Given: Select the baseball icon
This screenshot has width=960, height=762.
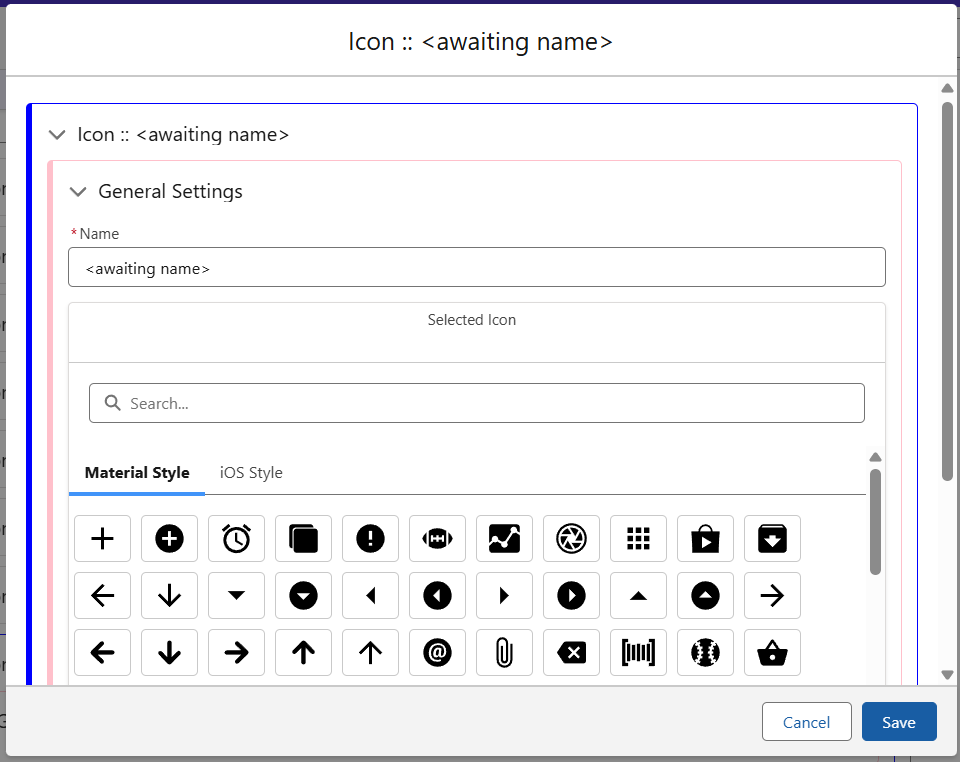Looking at the screenshot, I should [705, 653].
